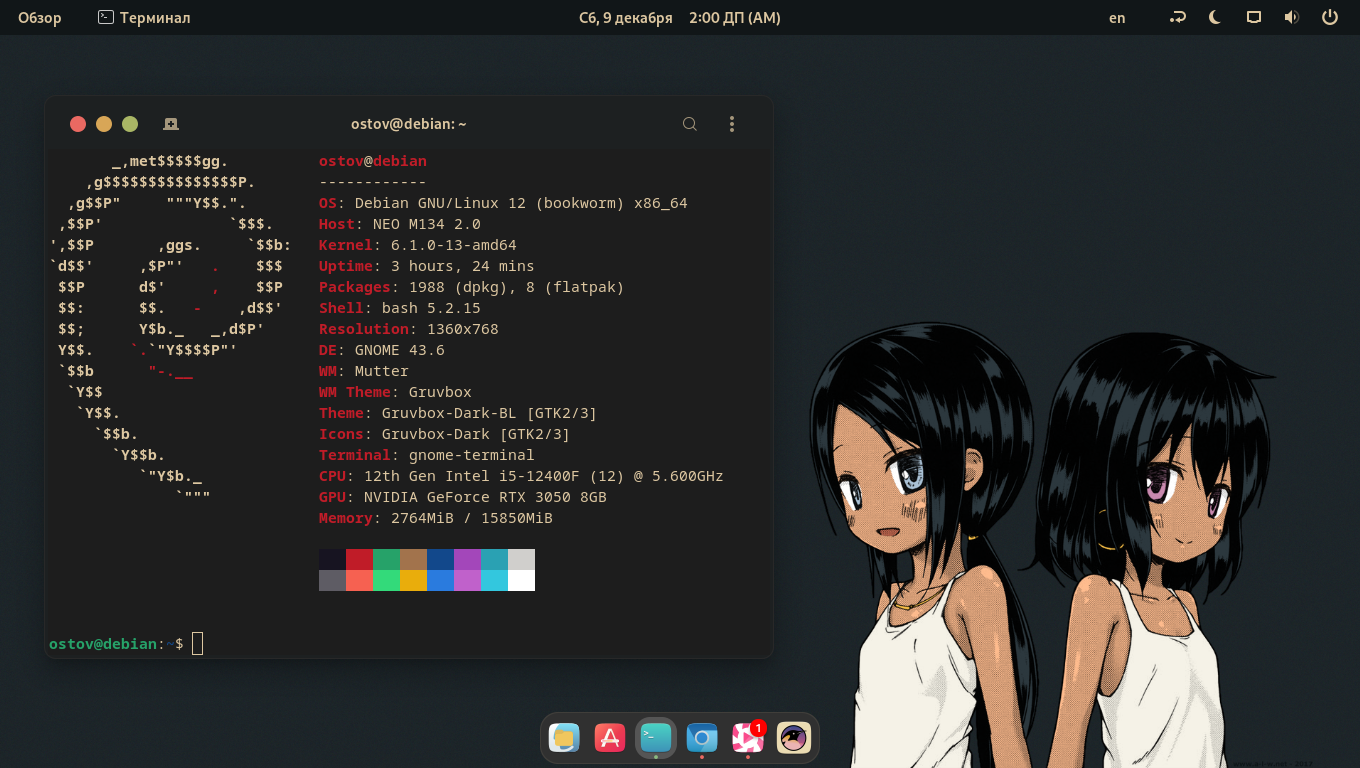Click the cyan swatch in the bottom color row
The height and width of the screenshot is (768, 1360).
(x=494, y=580)
